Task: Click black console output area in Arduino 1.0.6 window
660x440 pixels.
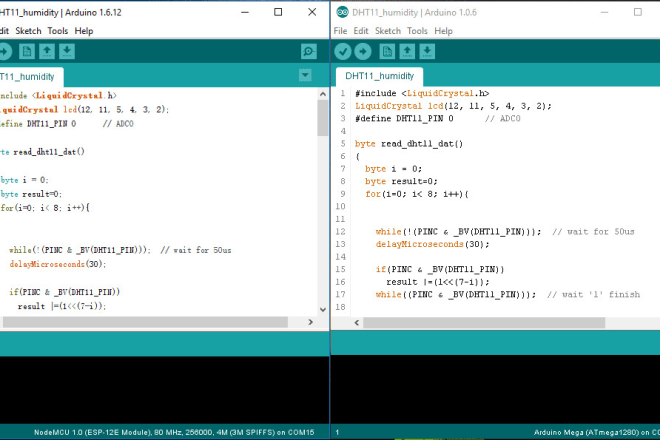Action: [x=495, y=389]
